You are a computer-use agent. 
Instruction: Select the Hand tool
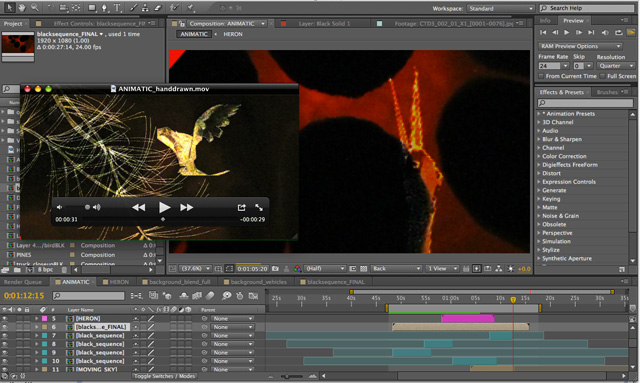point(21,7)
